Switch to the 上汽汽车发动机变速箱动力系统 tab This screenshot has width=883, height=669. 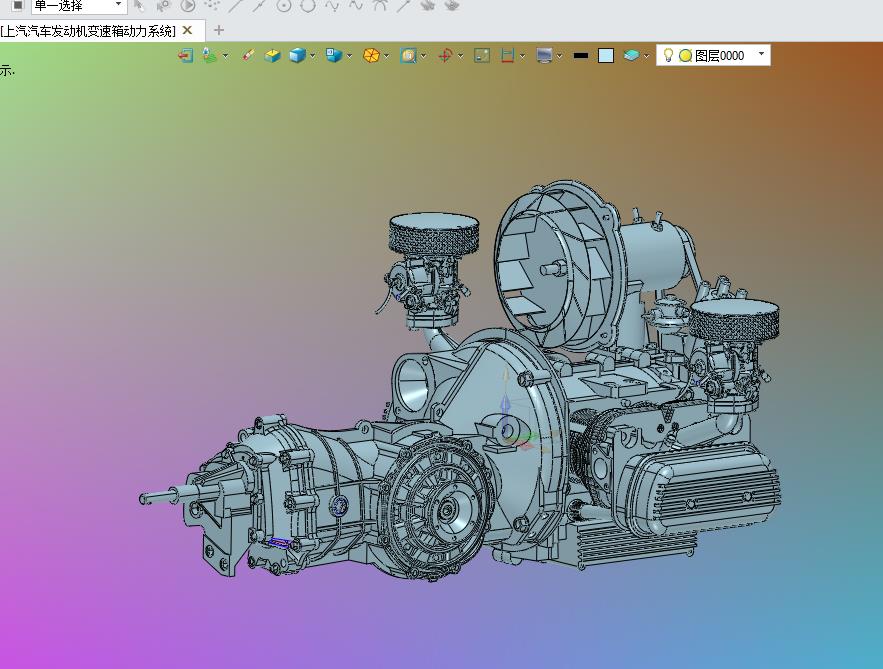point(88,31)
